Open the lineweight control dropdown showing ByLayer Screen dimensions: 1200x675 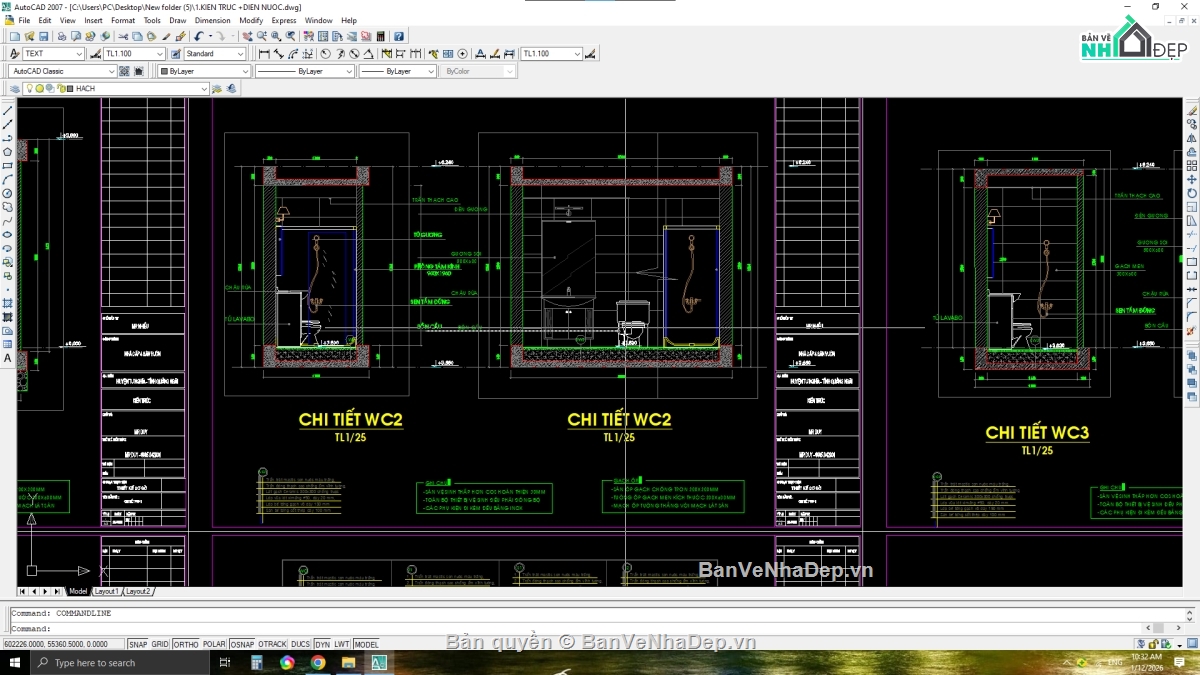(398, 71)
